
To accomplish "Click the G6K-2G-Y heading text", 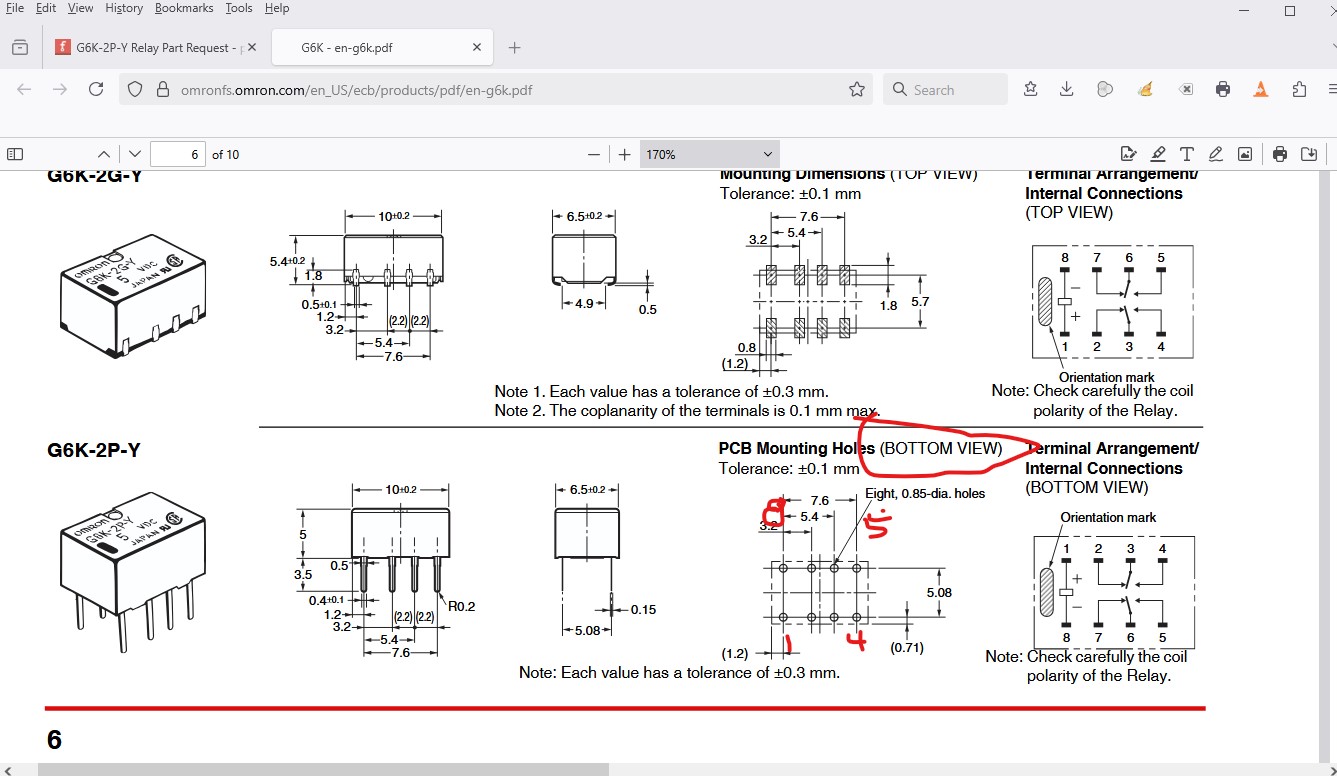I will [94, 176].
